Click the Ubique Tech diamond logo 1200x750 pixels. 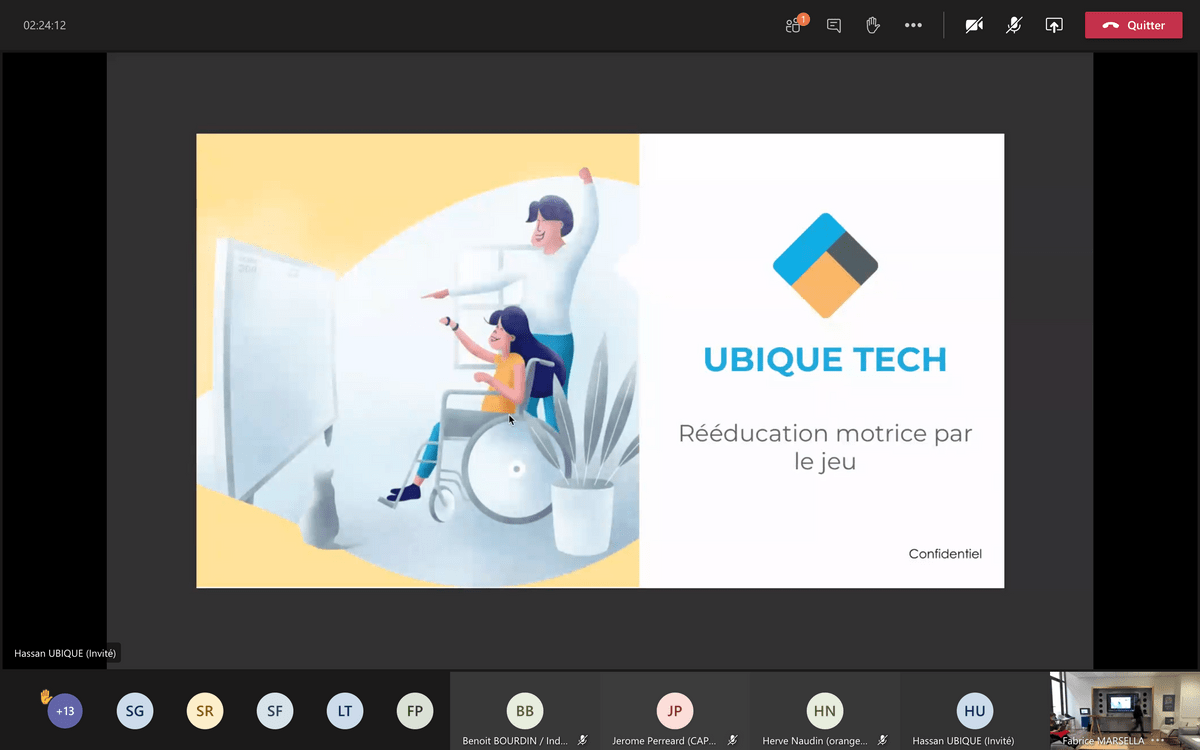(x=825, y=265)
